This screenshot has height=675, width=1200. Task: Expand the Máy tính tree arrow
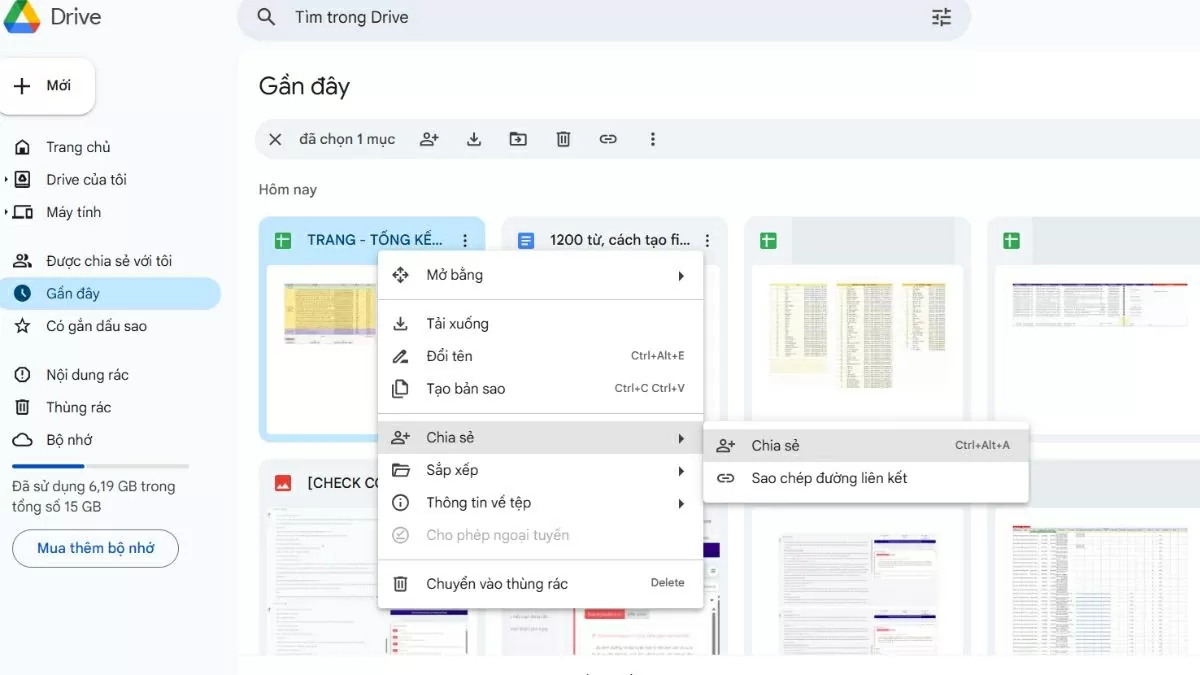6,212
